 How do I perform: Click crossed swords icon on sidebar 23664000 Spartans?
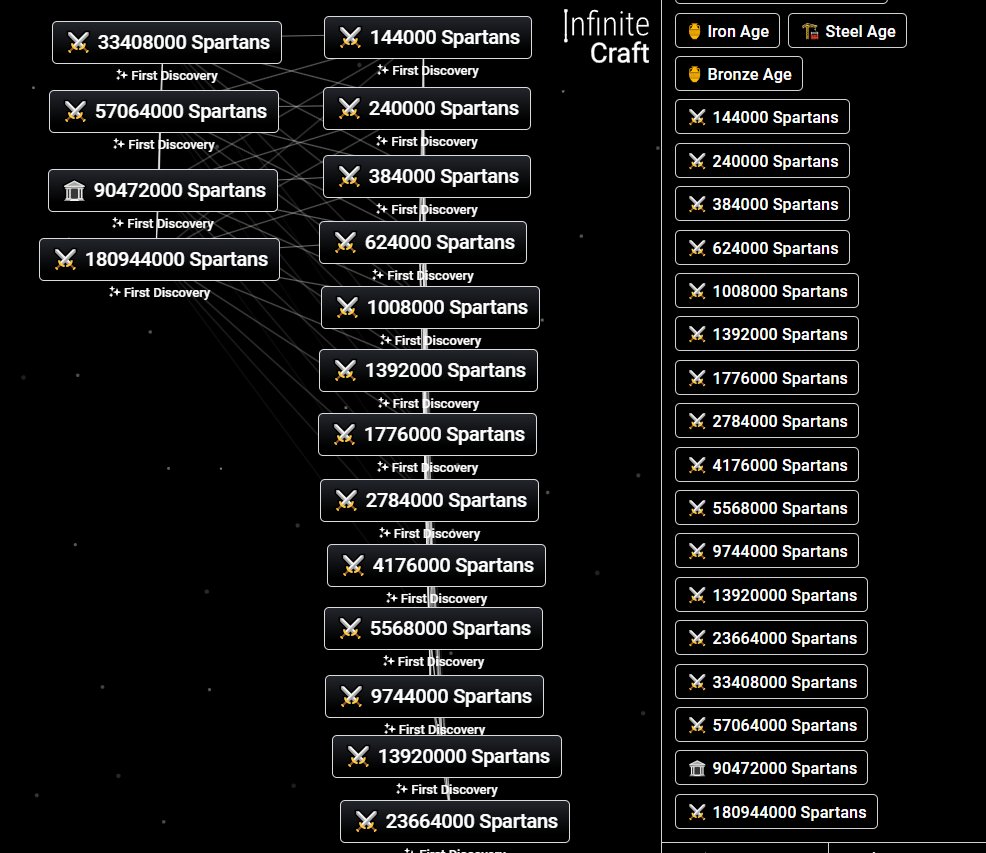pos(697,638)
